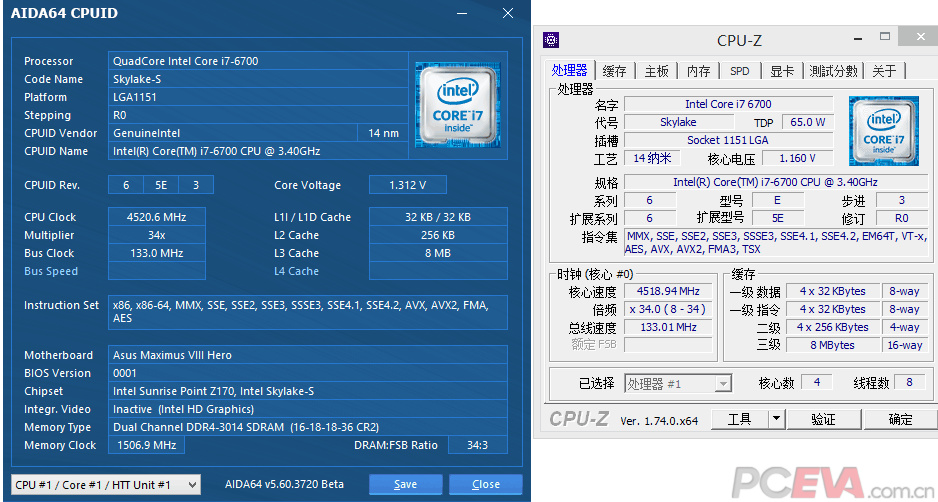
Task: Click the DRAM:FSB Ratio value 34:3
Action: click(x=477, y=445)
